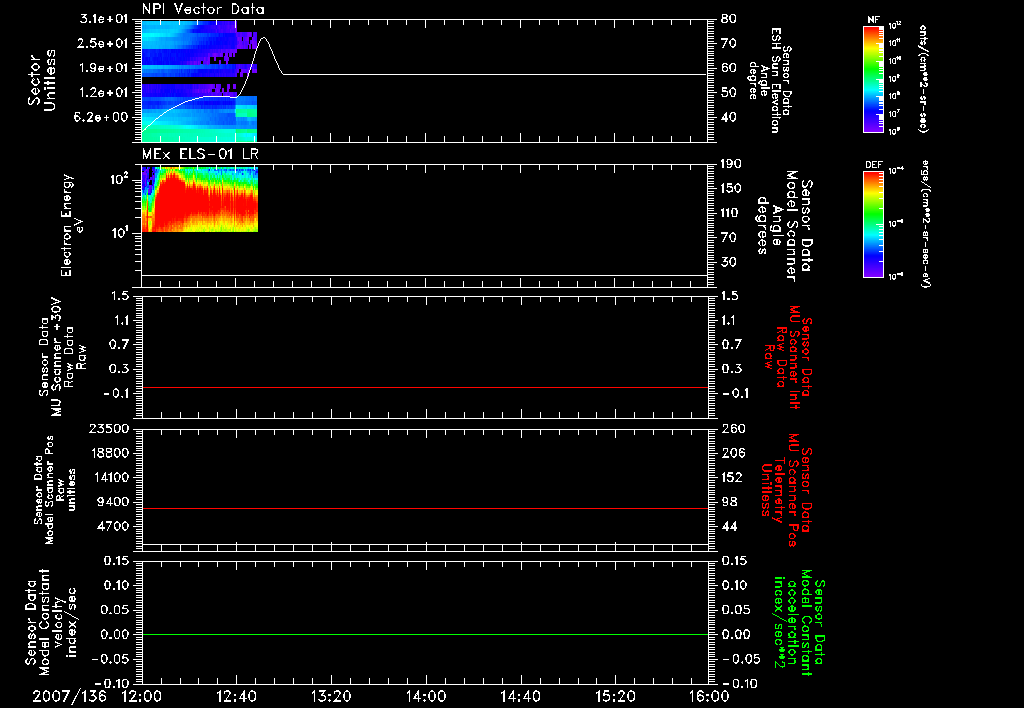This screenshot has height=708, width=1024.
Task: Click the '1.9e+01' sector tick label
Action: tap(104, 68)
